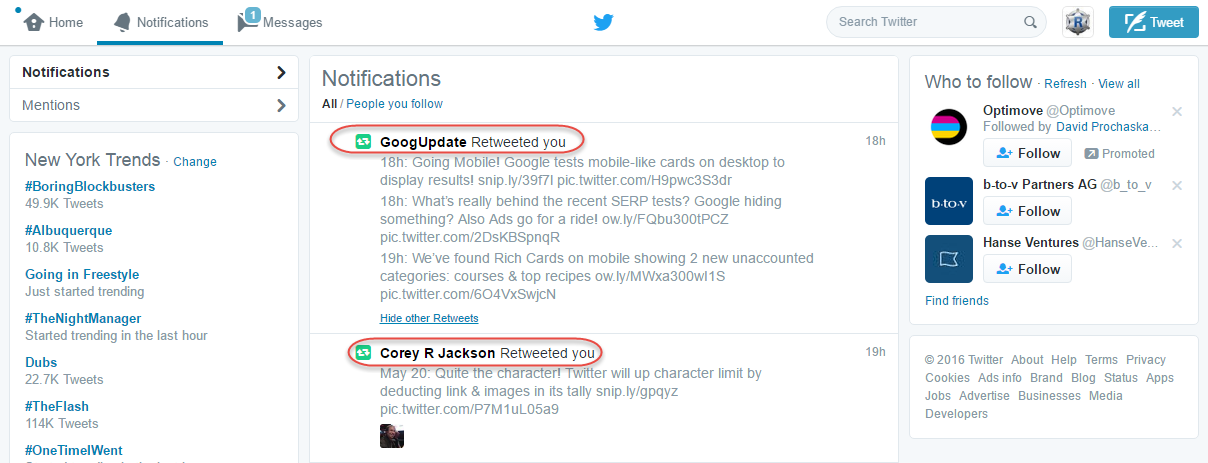
Task: Dismiss the b-to-v Partners suggestion
Action: click(1177, 185)
